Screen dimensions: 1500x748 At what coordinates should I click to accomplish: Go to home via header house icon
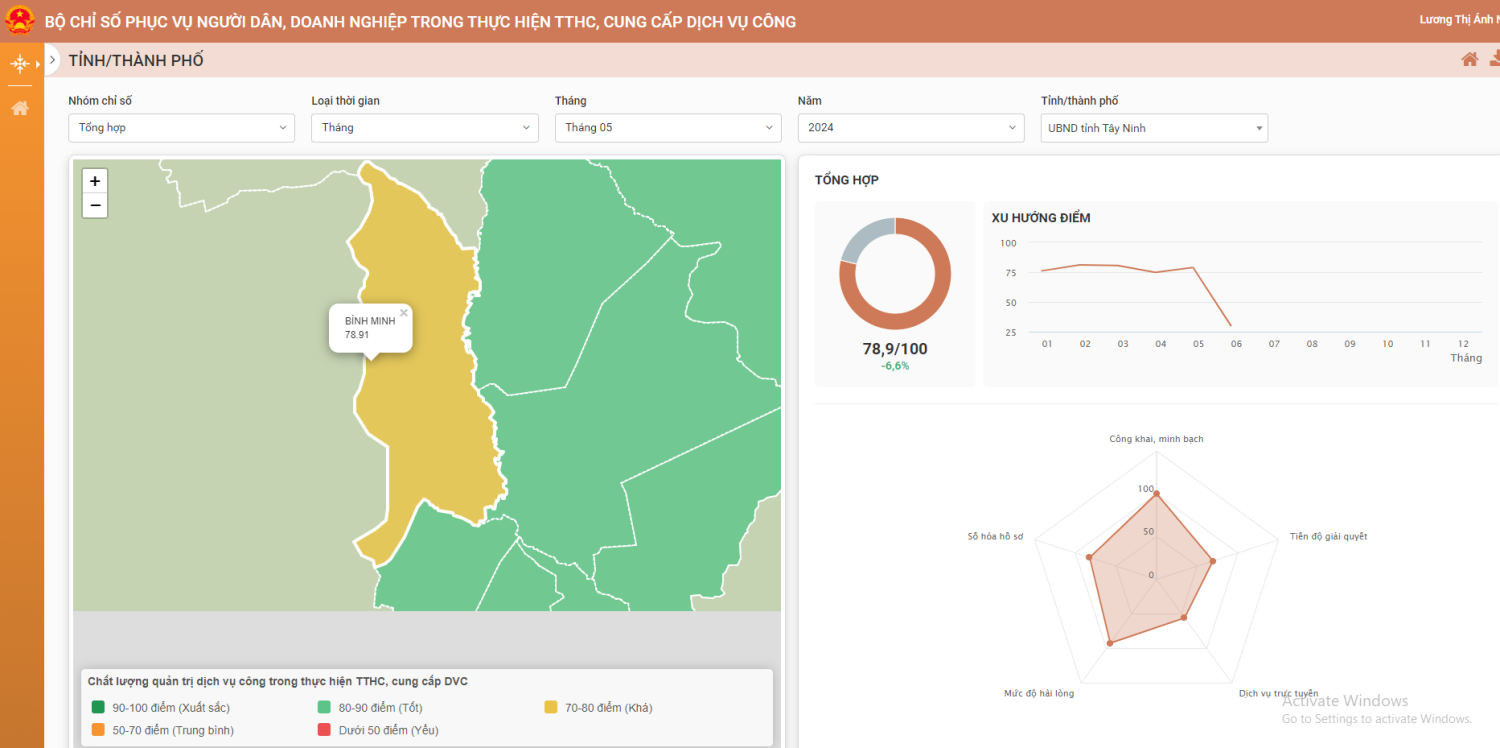pyautogui.click(x=1469, y=60)
